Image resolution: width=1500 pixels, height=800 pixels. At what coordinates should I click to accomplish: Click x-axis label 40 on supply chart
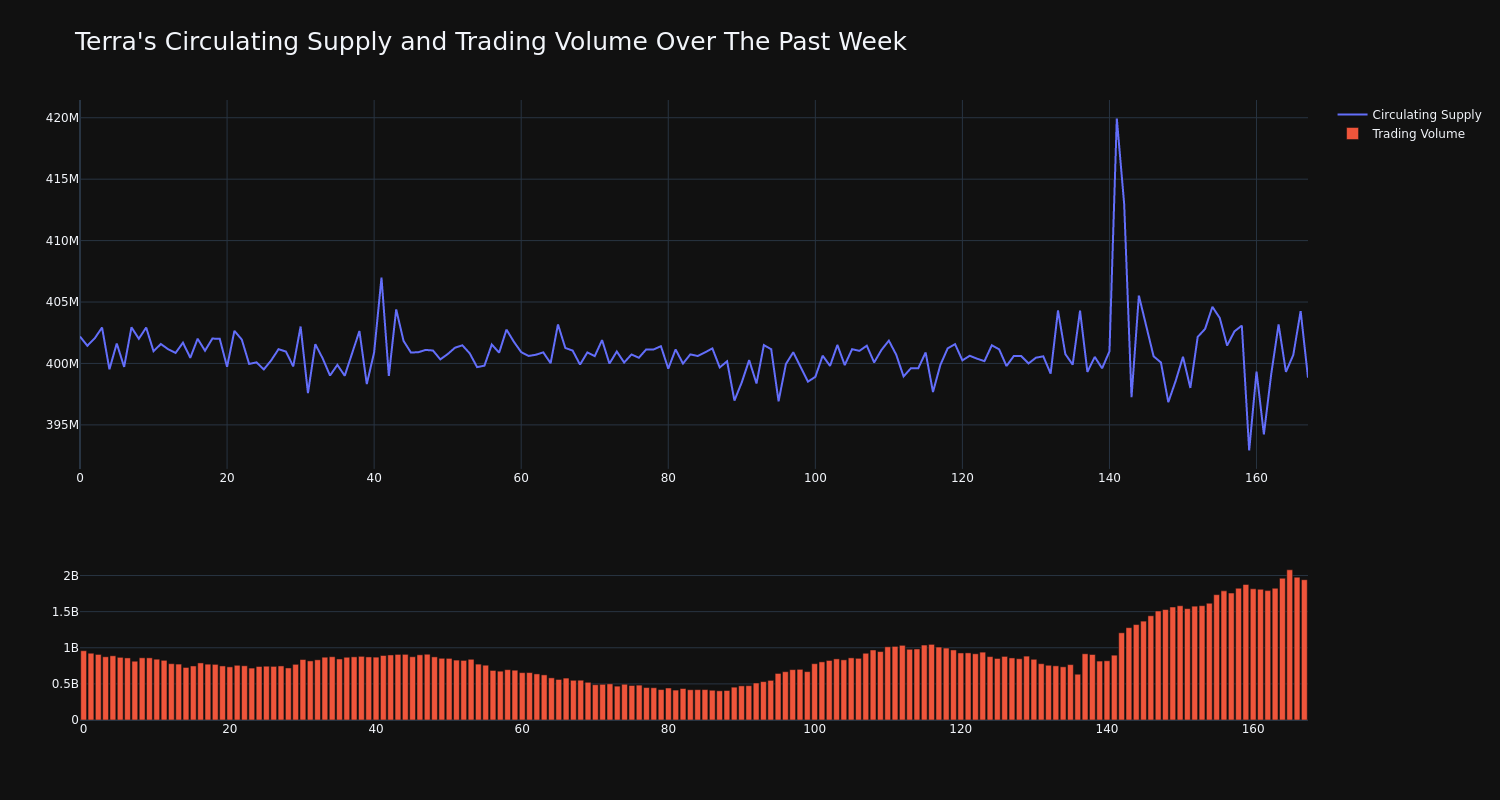pos(374,478)
